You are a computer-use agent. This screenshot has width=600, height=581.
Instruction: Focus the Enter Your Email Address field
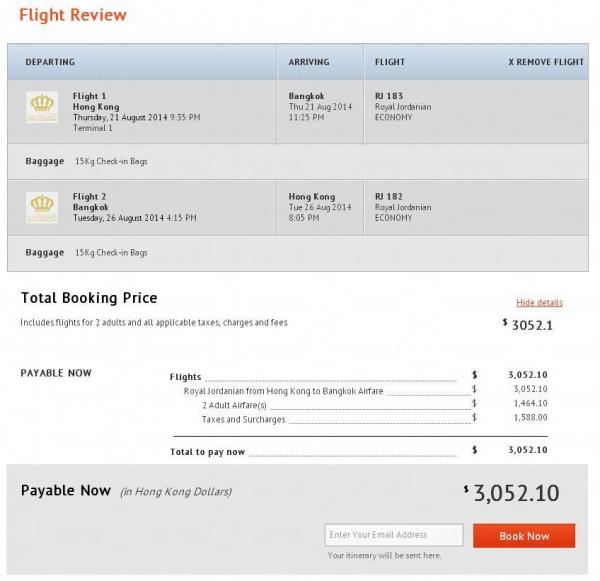coord(394,535)
